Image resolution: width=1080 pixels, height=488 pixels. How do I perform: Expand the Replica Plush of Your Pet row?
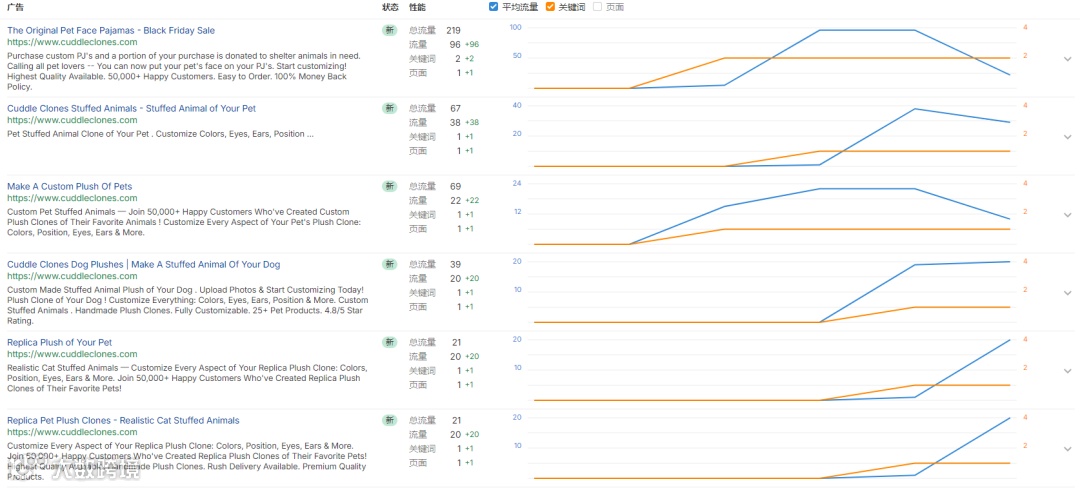1068,371
